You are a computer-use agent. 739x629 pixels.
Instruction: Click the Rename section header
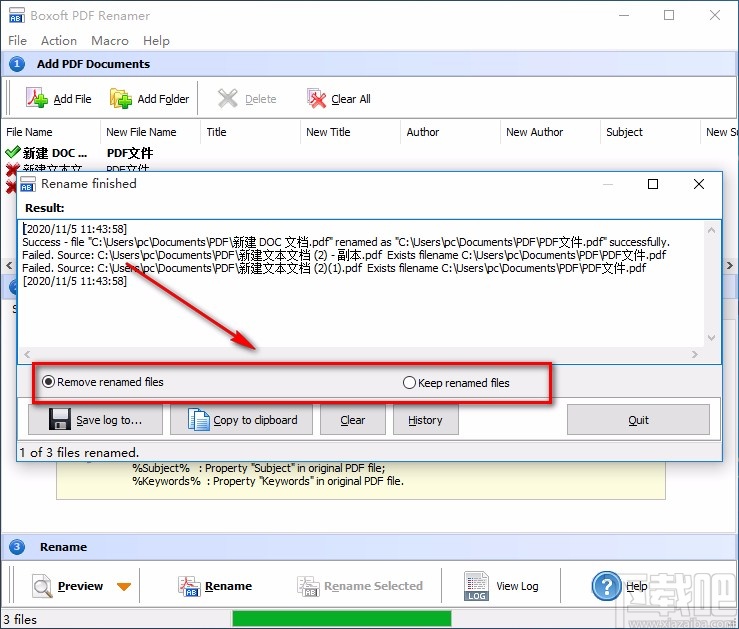pyautogui.click(x=63, y=547)
